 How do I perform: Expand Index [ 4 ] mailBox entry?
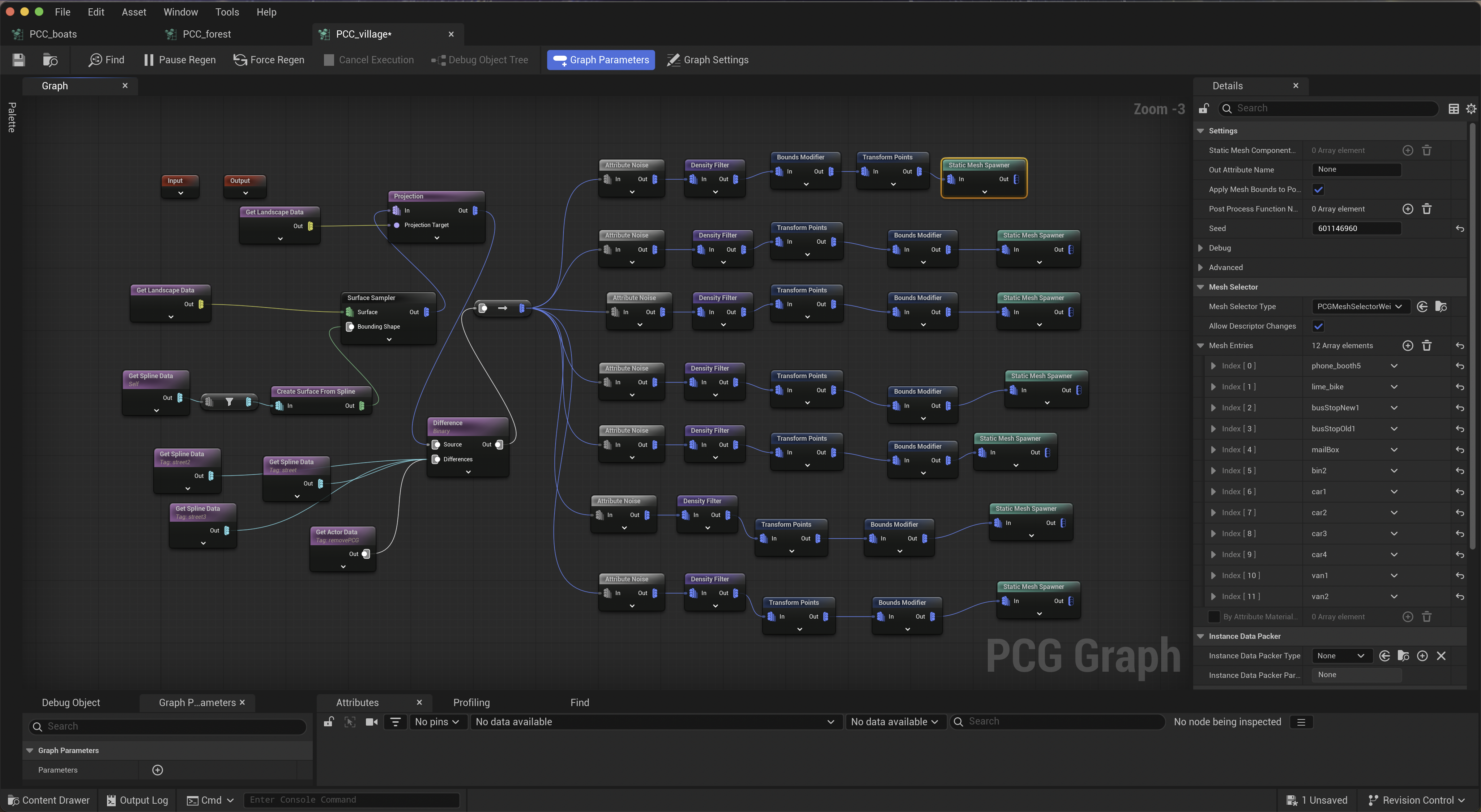1213,450
